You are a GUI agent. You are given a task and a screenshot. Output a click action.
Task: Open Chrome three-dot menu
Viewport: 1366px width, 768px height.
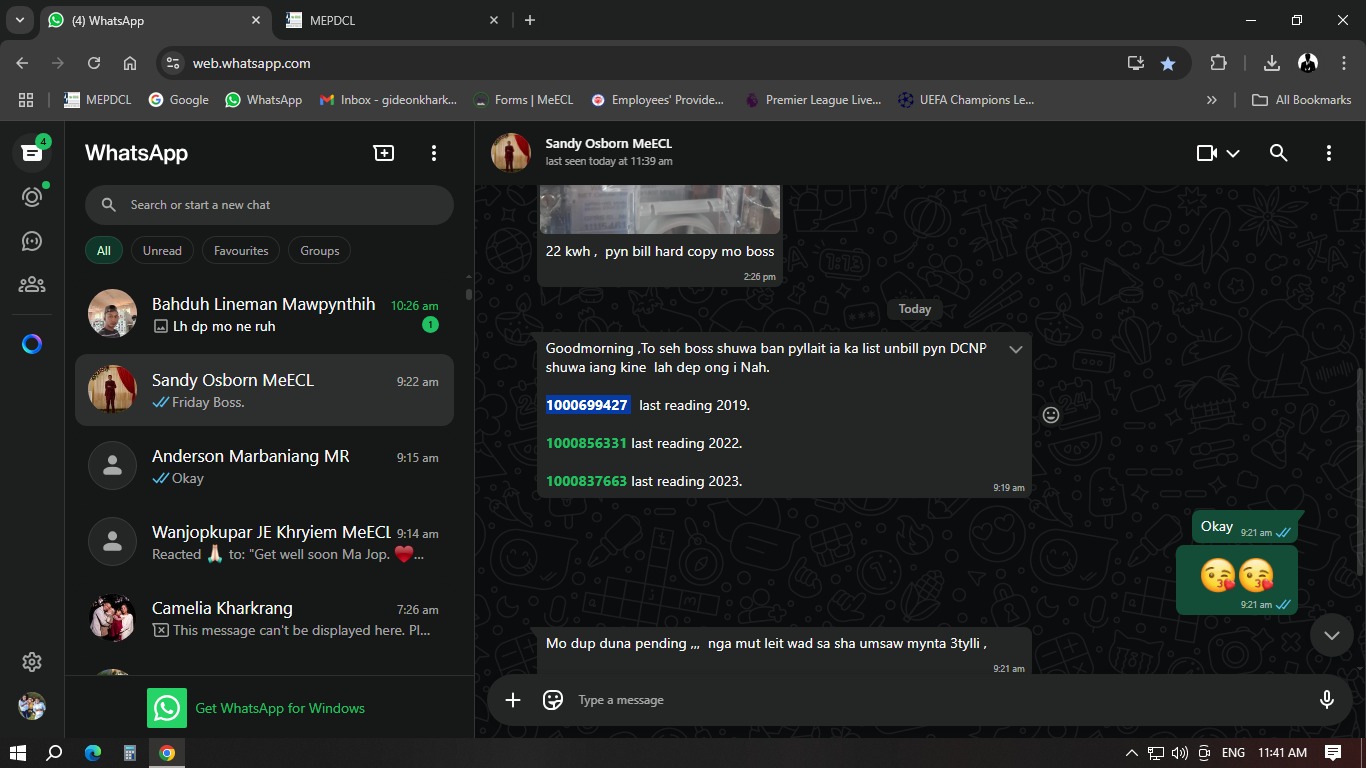pyautogui.click(x=1342, y=63)
